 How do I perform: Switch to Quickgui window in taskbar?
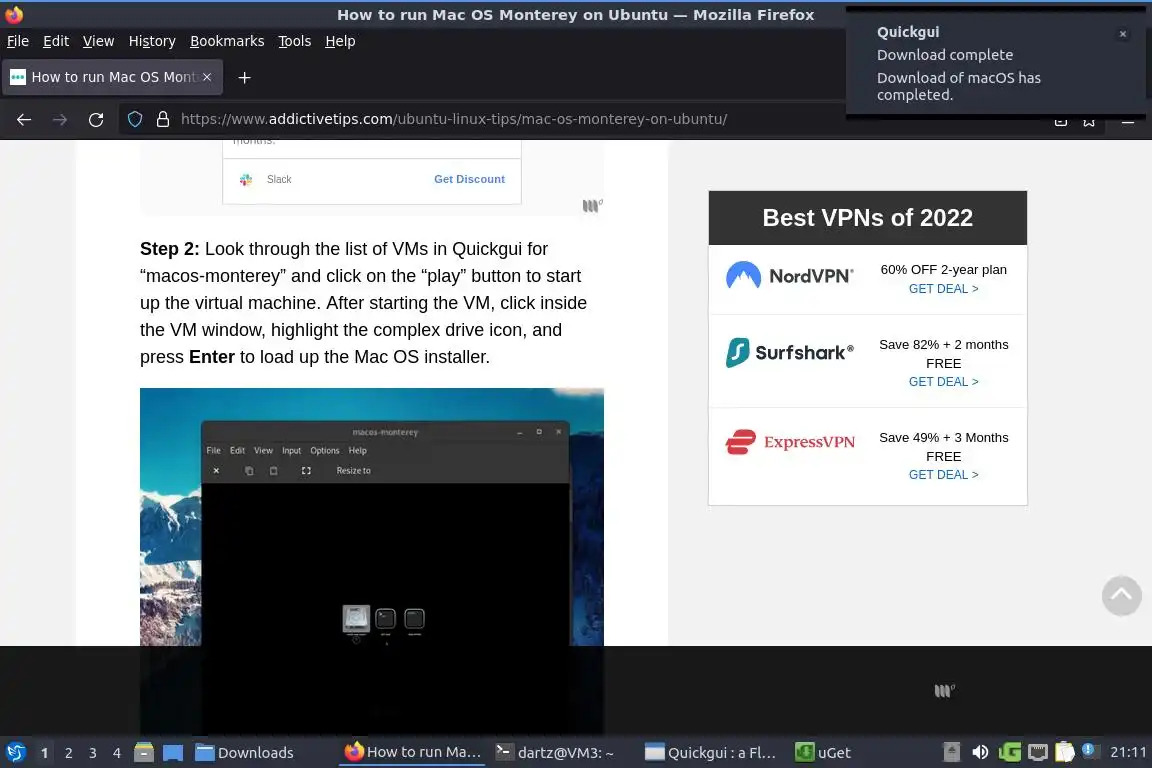pyautogui.click(x=710, y=752)
